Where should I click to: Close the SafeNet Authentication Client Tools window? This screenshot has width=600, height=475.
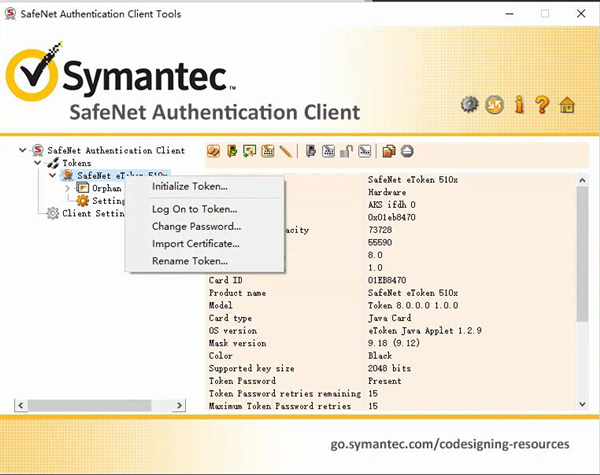click(581, 13)
